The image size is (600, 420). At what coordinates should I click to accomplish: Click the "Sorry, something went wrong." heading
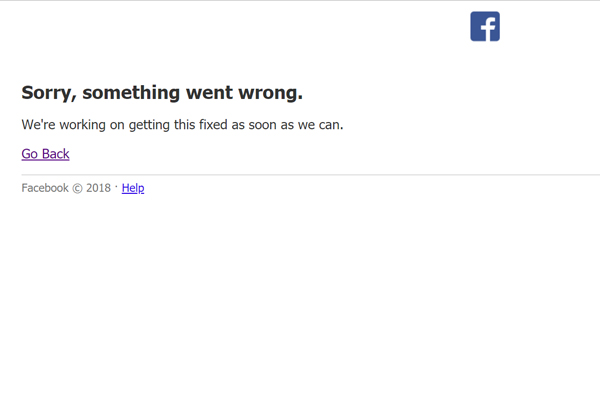(162, 93)
